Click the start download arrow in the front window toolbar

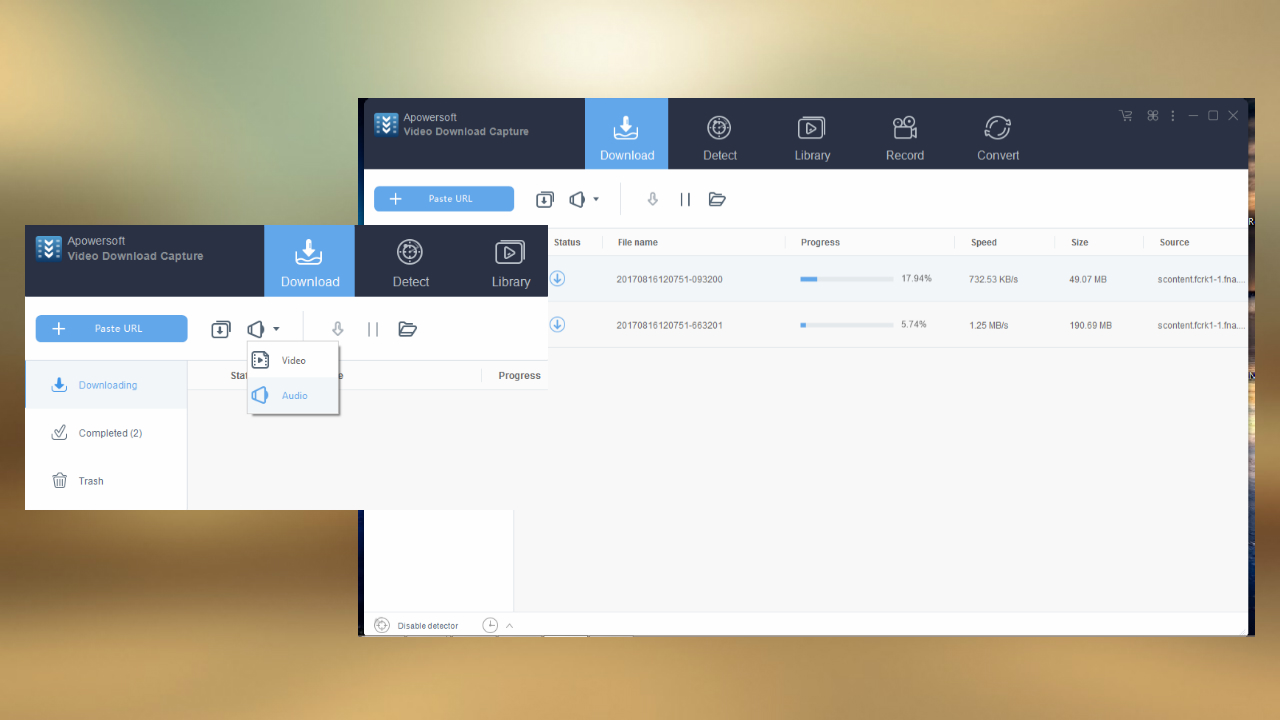click(x=338, y=329)
